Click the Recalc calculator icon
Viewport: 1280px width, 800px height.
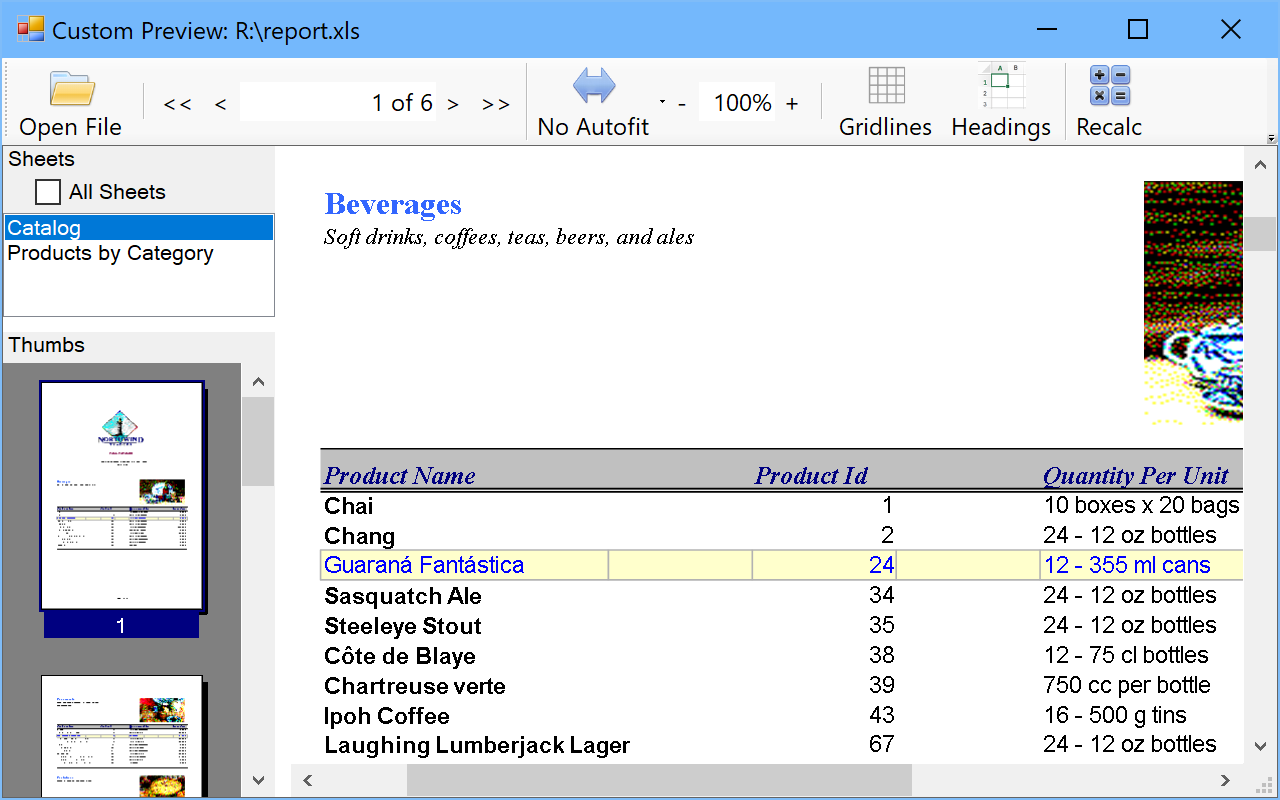point(1109,86)
